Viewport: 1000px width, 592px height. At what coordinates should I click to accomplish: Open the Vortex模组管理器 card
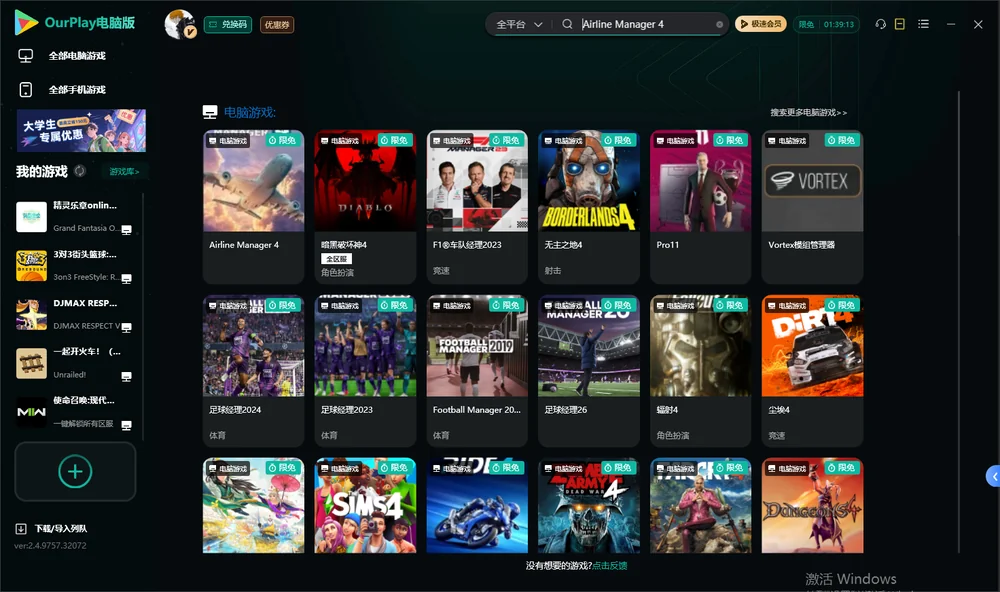812,207
